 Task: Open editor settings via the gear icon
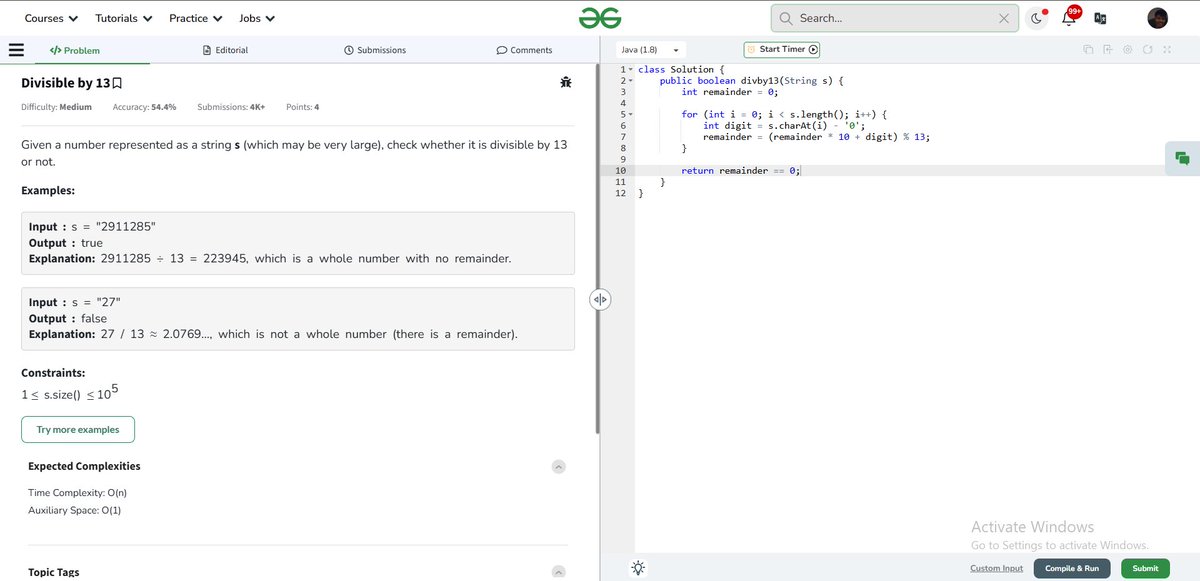coord(1127,49)
